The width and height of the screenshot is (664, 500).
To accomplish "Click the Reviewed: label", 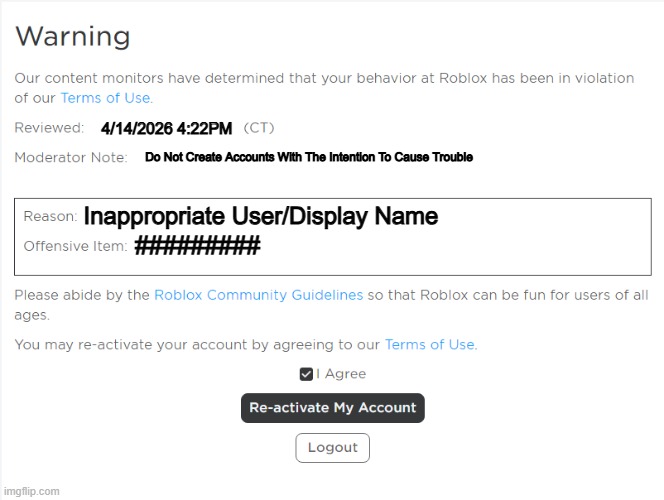I will click(50, 128).
